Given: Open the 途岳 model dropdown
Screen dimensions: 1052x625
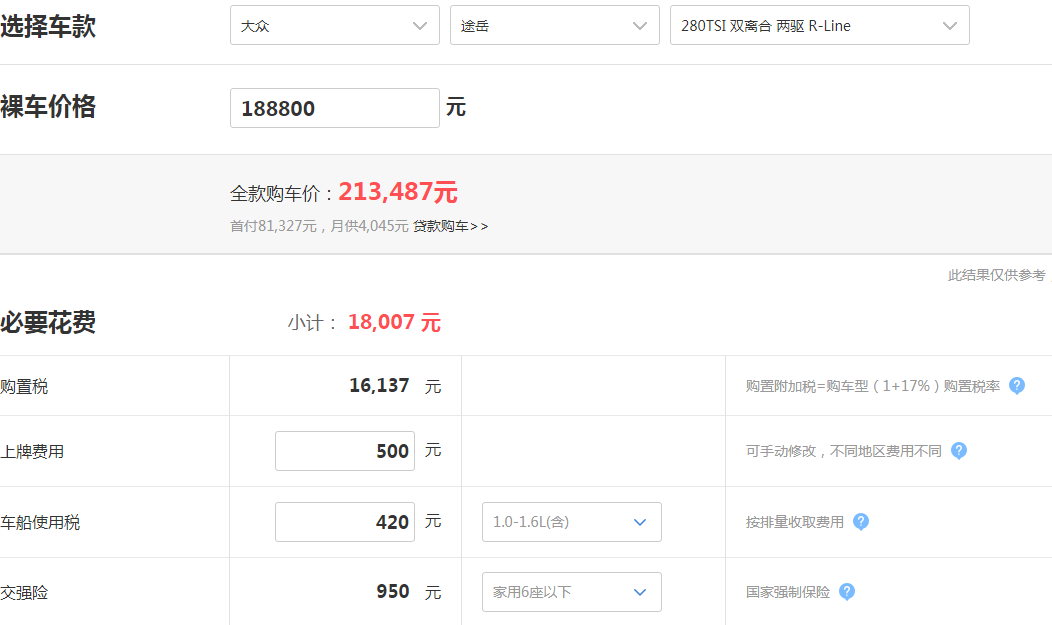Looking at the screenshot, I should pyautogui.click(x=555, y=25).
